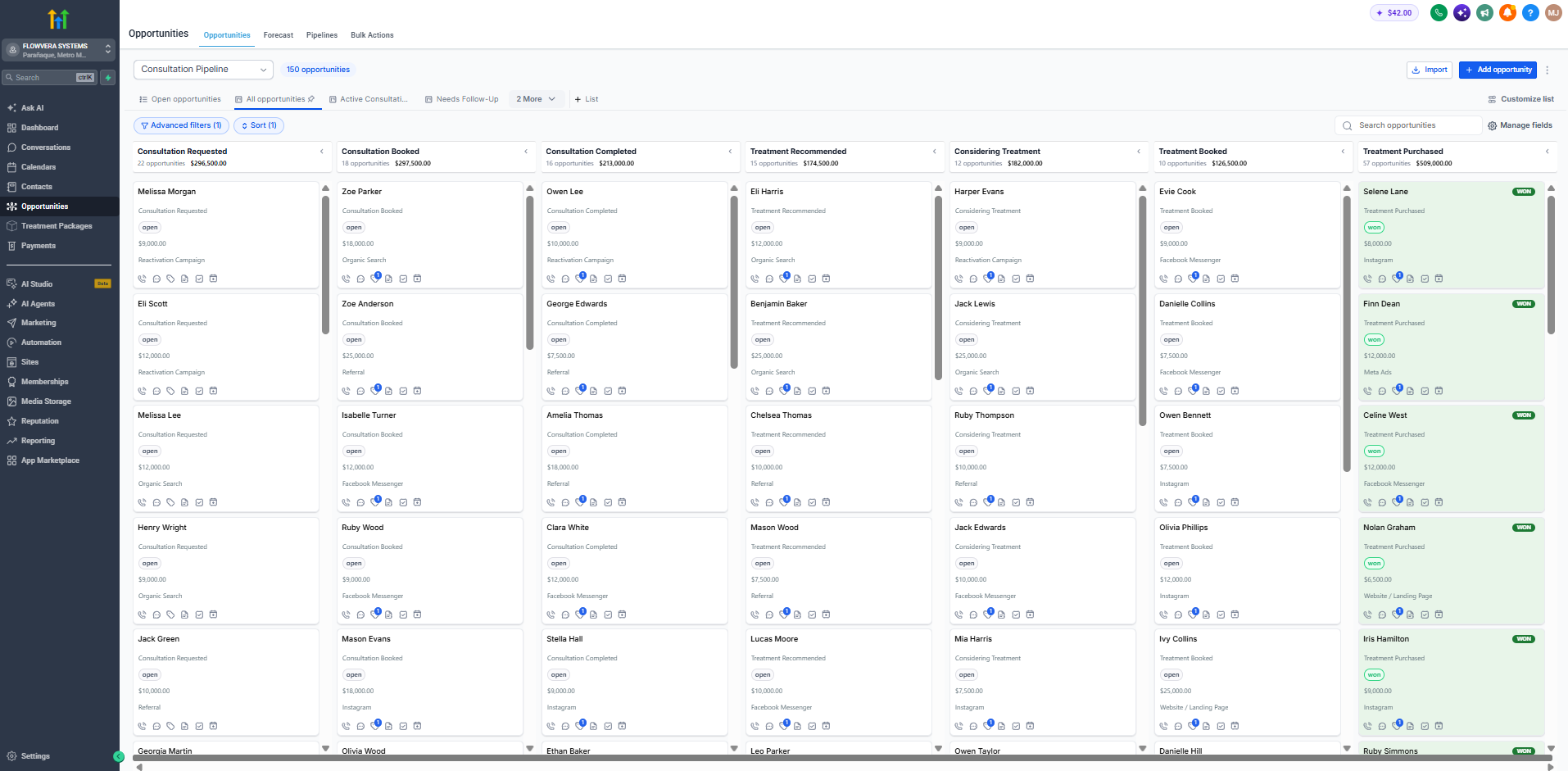
Task: Open the conversation icon on Evie Cook card
Action: (1178, 279)
